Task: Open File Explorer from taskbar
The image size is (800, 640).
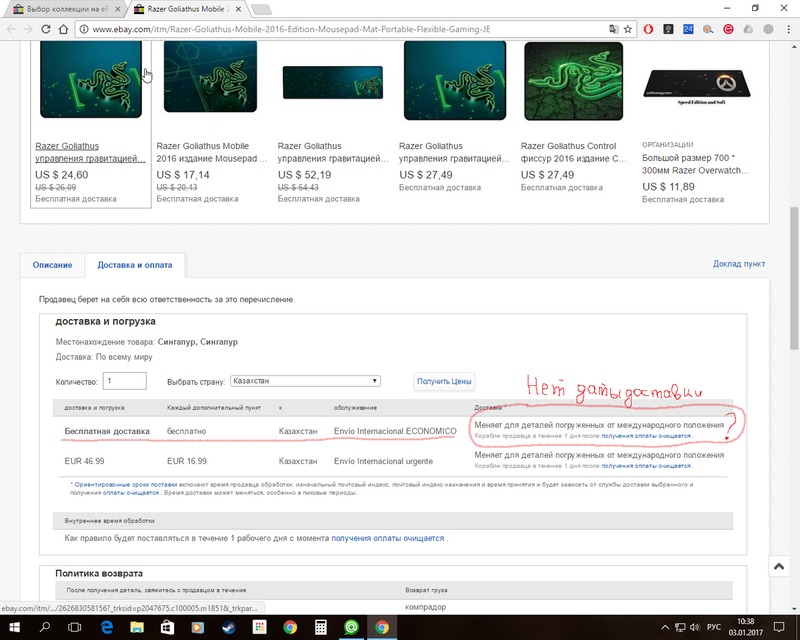Action: point(137,627)
